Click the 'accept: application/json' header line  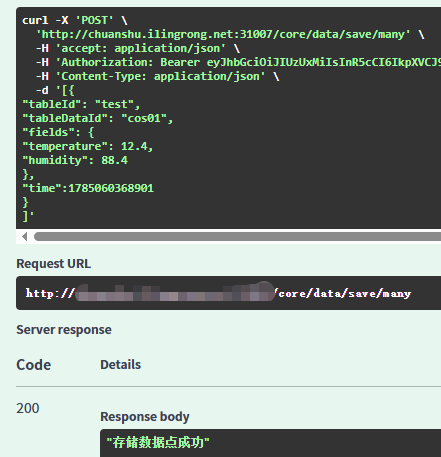click(138, 48)
